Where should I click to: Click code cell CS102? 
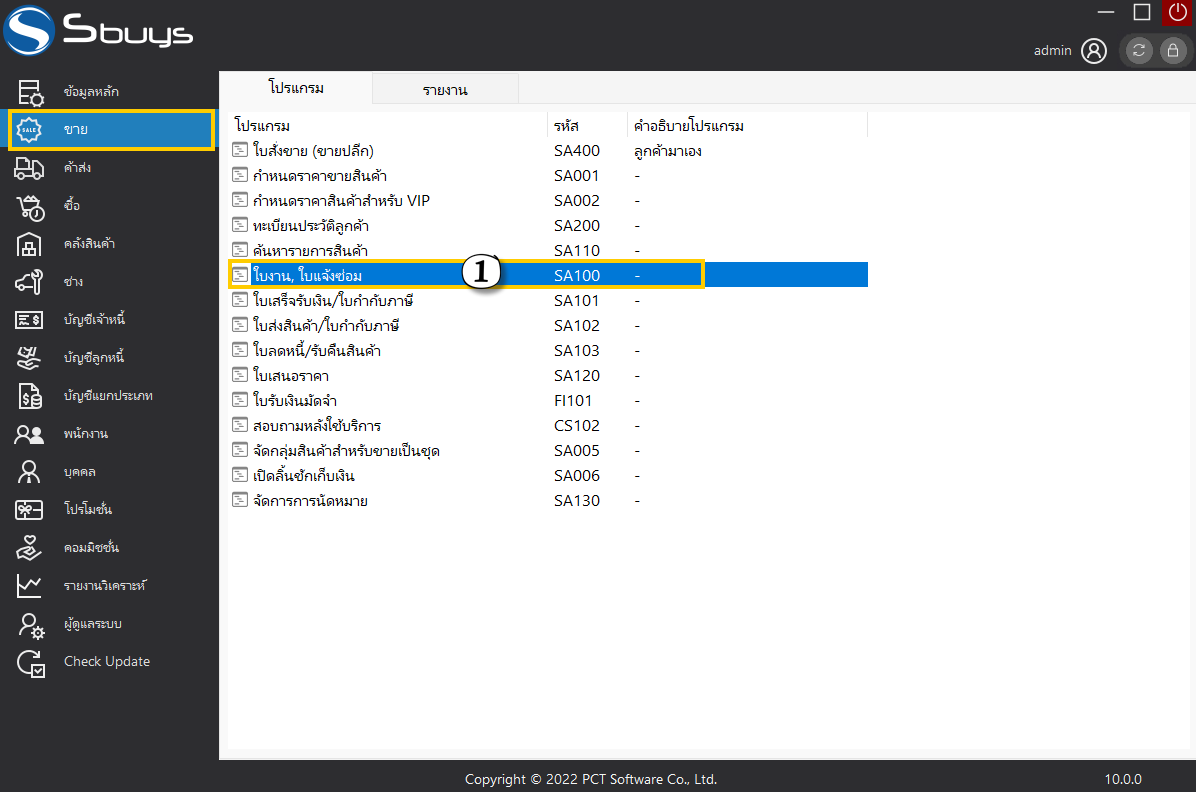pos(577,425)
